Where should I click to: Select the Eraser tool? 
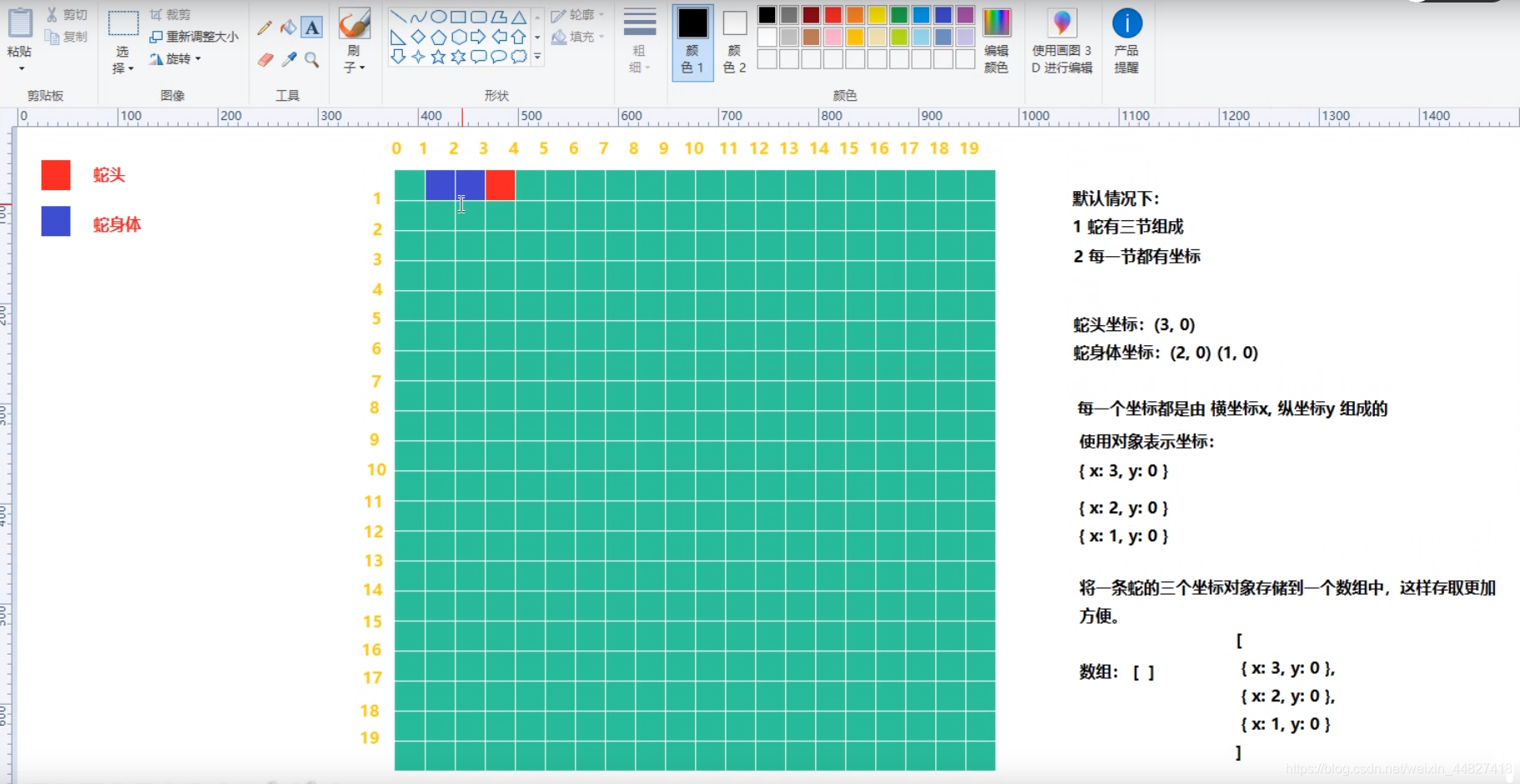[264, 59]
